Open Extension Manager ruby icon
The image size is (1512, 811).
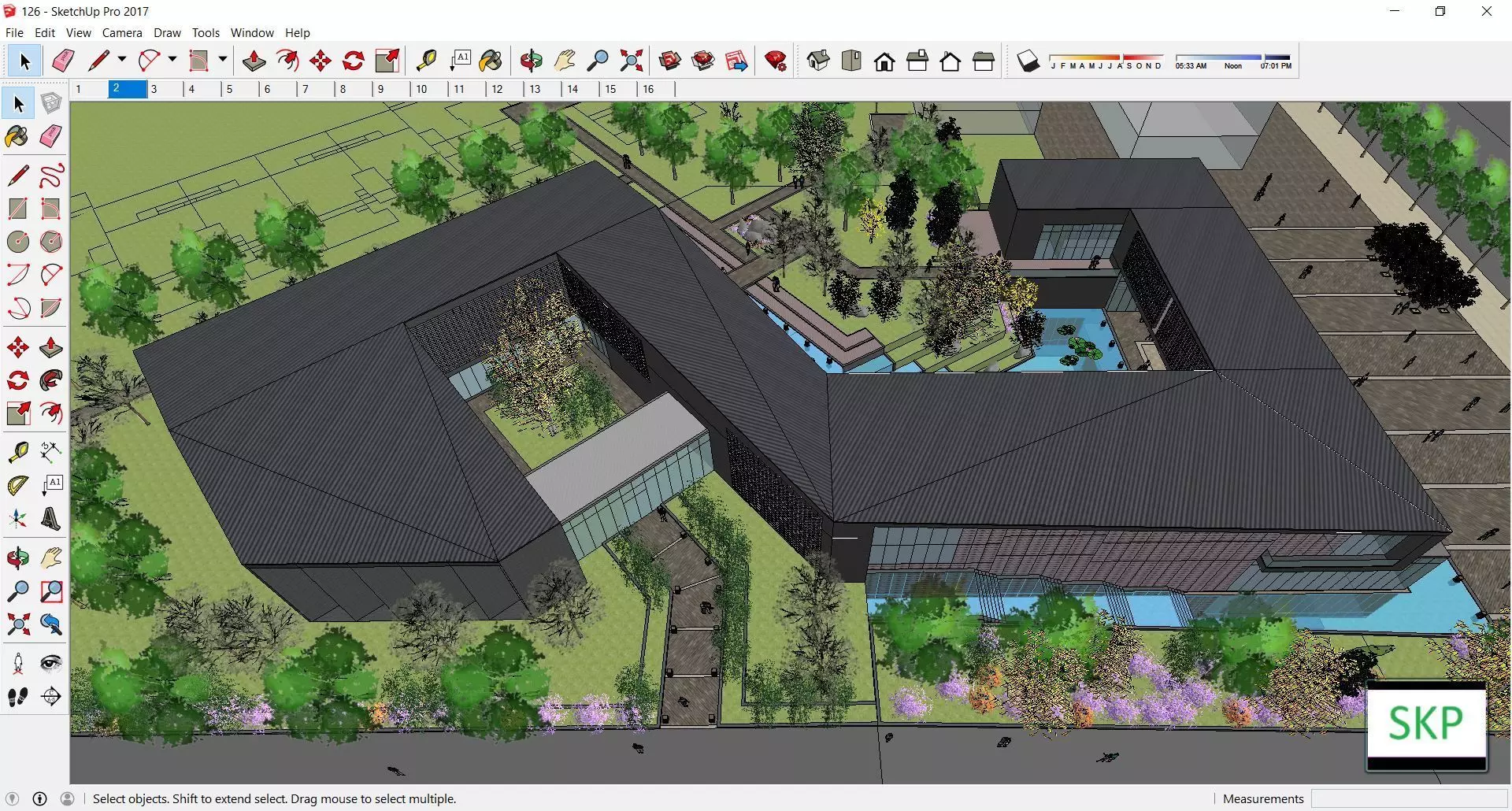[x=776, y=61]
